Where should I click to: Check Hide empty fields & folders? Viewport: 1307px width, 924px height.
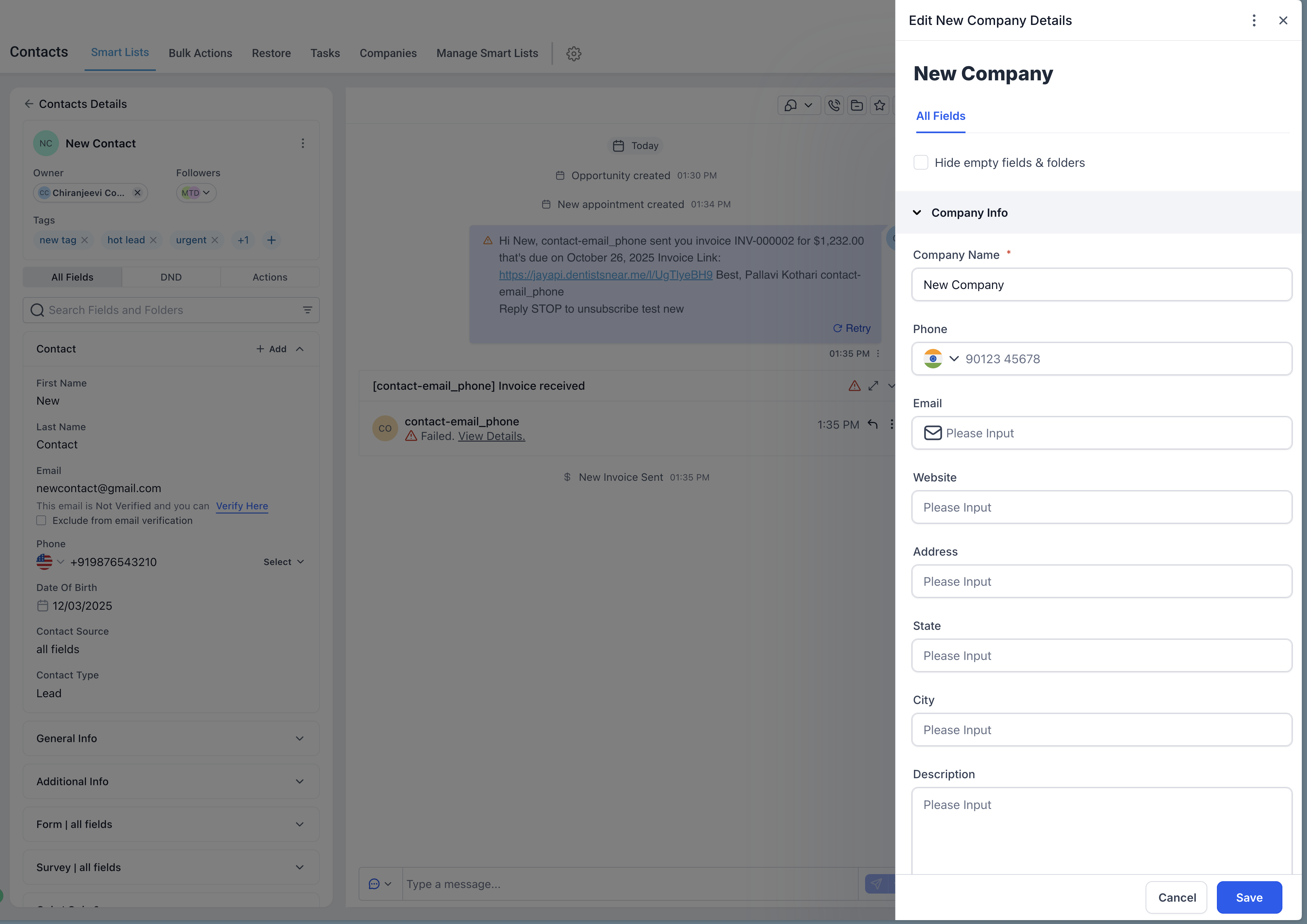(920, 163)
